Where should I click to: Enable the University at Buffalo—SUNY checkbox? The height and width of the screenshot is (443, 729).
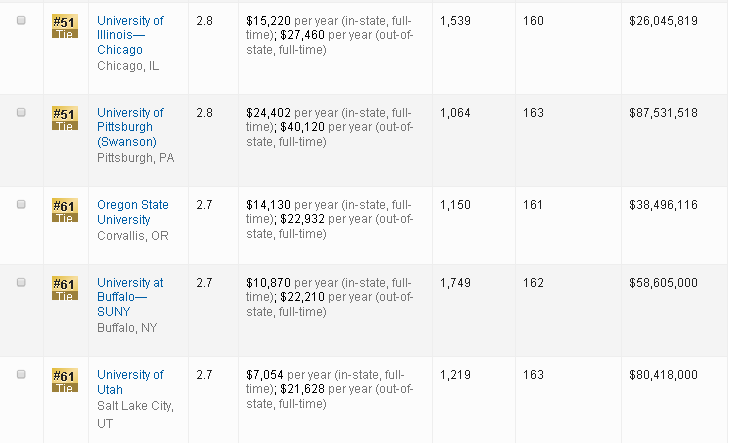pos(22,283)
